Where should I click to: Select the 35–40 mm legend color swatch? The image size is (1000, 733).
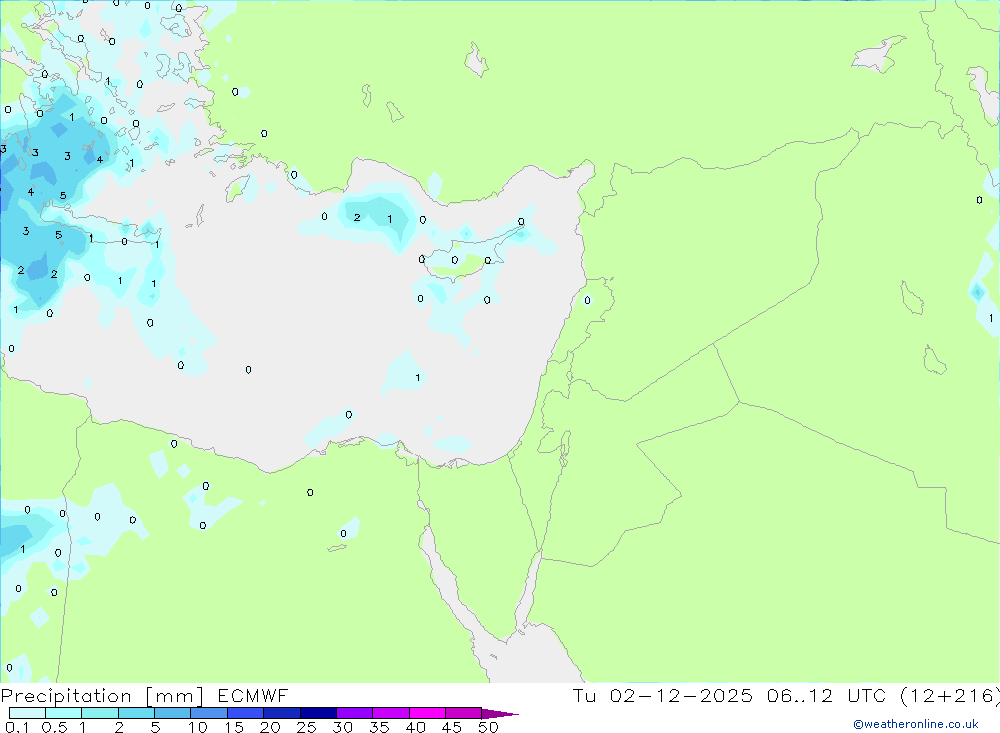391,713
